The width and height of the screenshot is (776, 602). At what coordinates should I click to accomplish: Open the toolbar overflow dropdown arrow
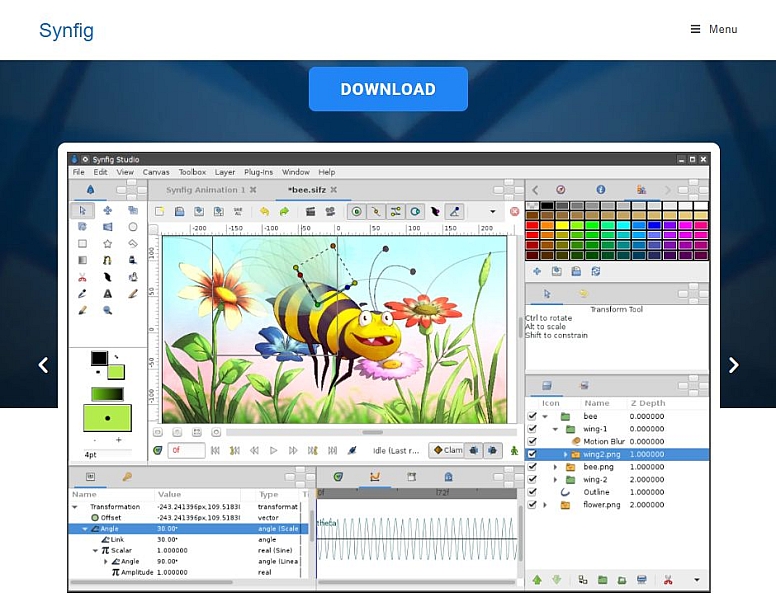[x=492, y=212]
